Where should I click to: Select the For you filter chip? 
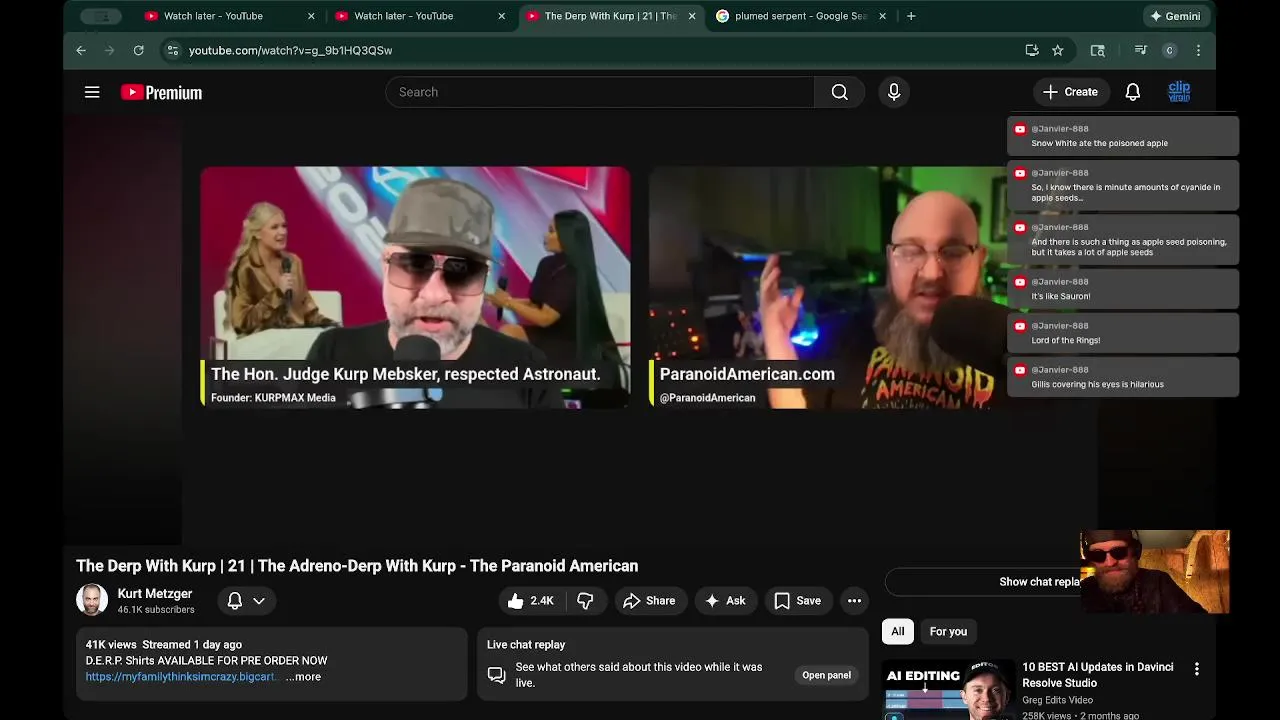(x=948, y=631)
